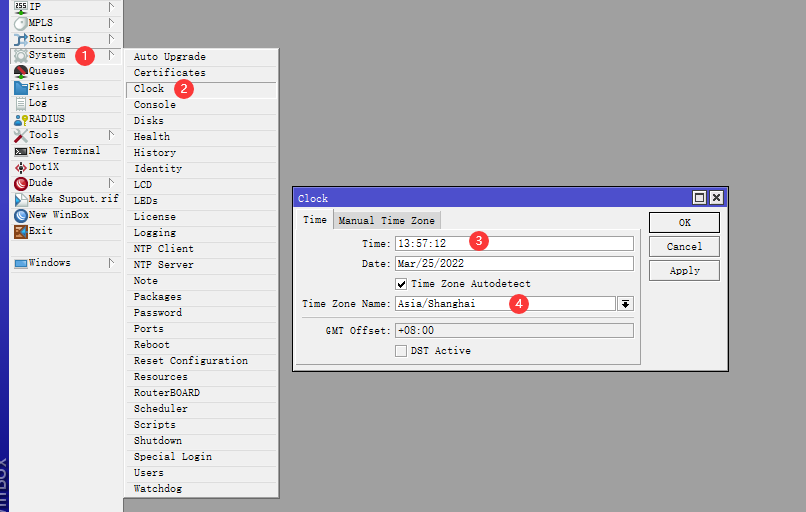Open Identity menu entry
806x512 pixels.
pyautogui.click(x=201, y=169)
